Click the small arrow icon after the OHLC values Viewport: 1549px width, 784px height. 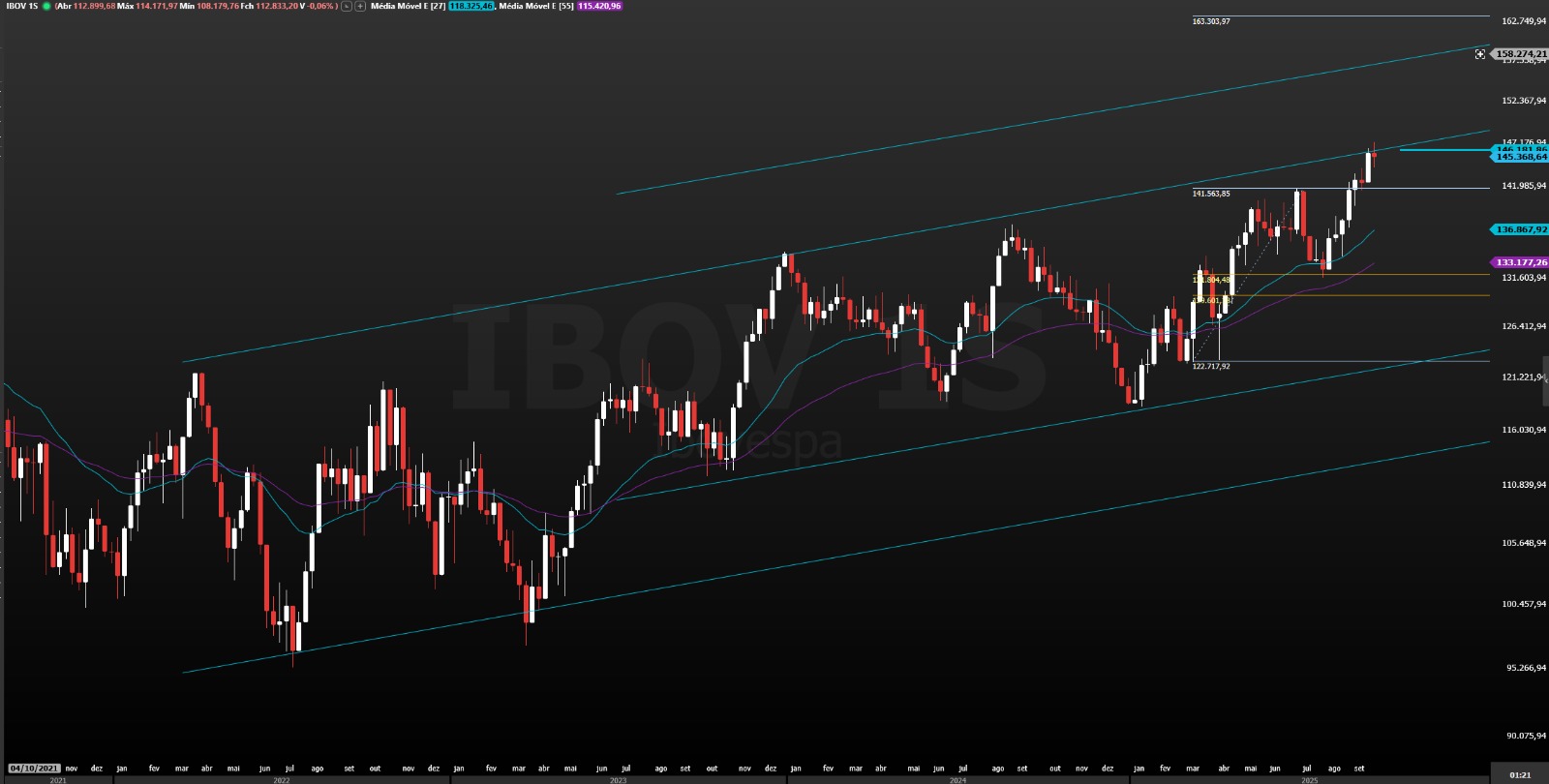(347, 6)
